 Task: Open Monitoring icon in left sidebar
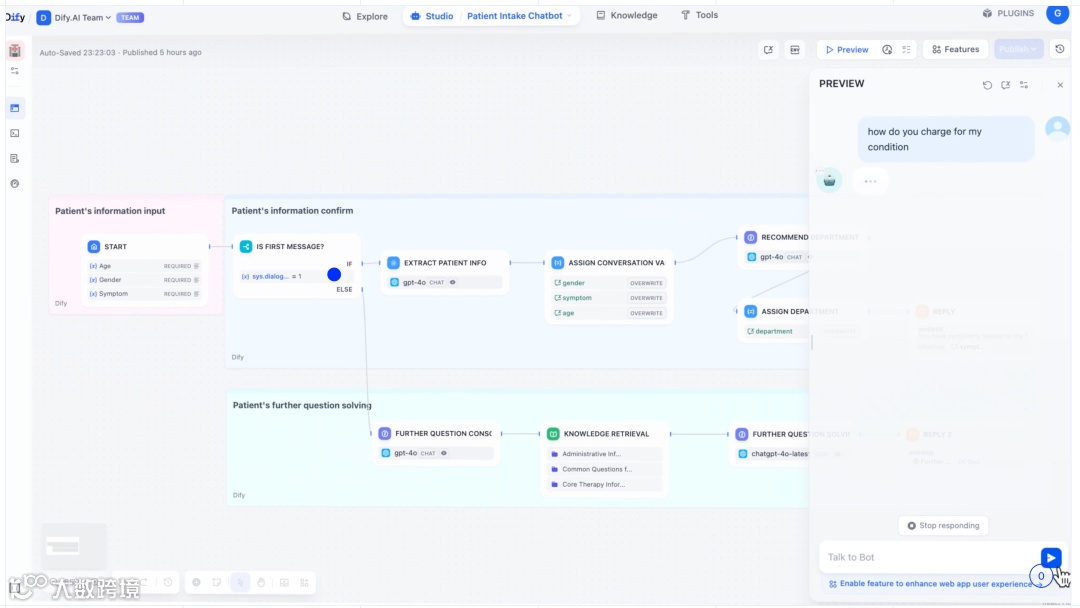pos(14,184)
